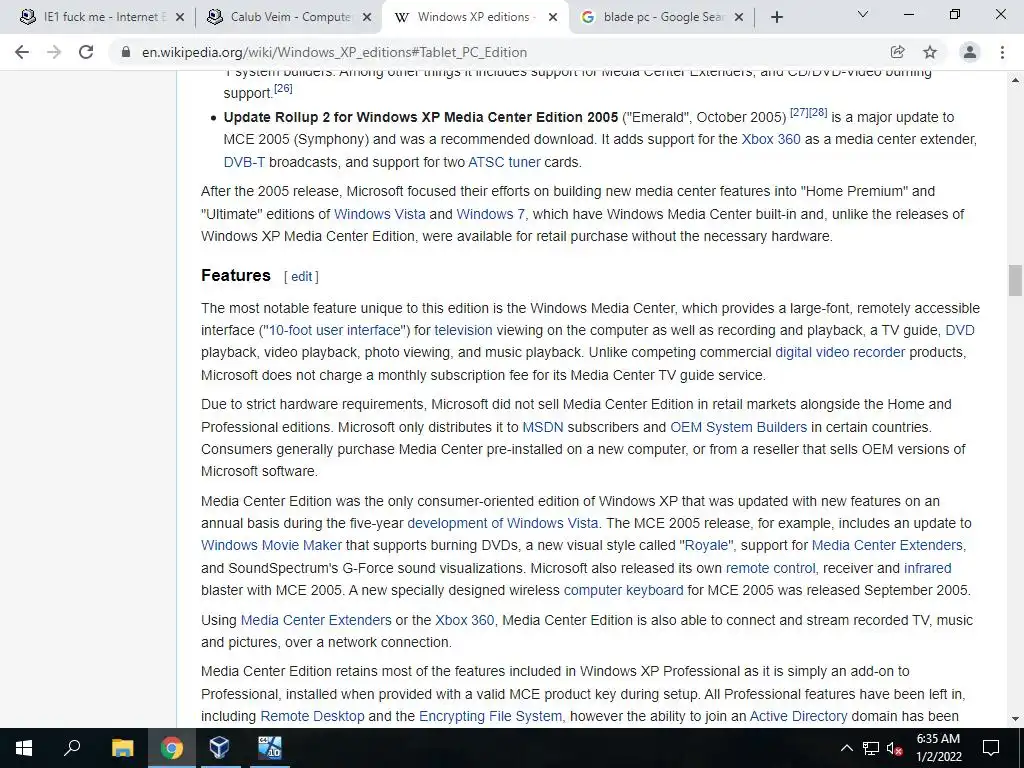Click the address bar URL
This screenshot has height=768, width=1024.
click(334, 52)
